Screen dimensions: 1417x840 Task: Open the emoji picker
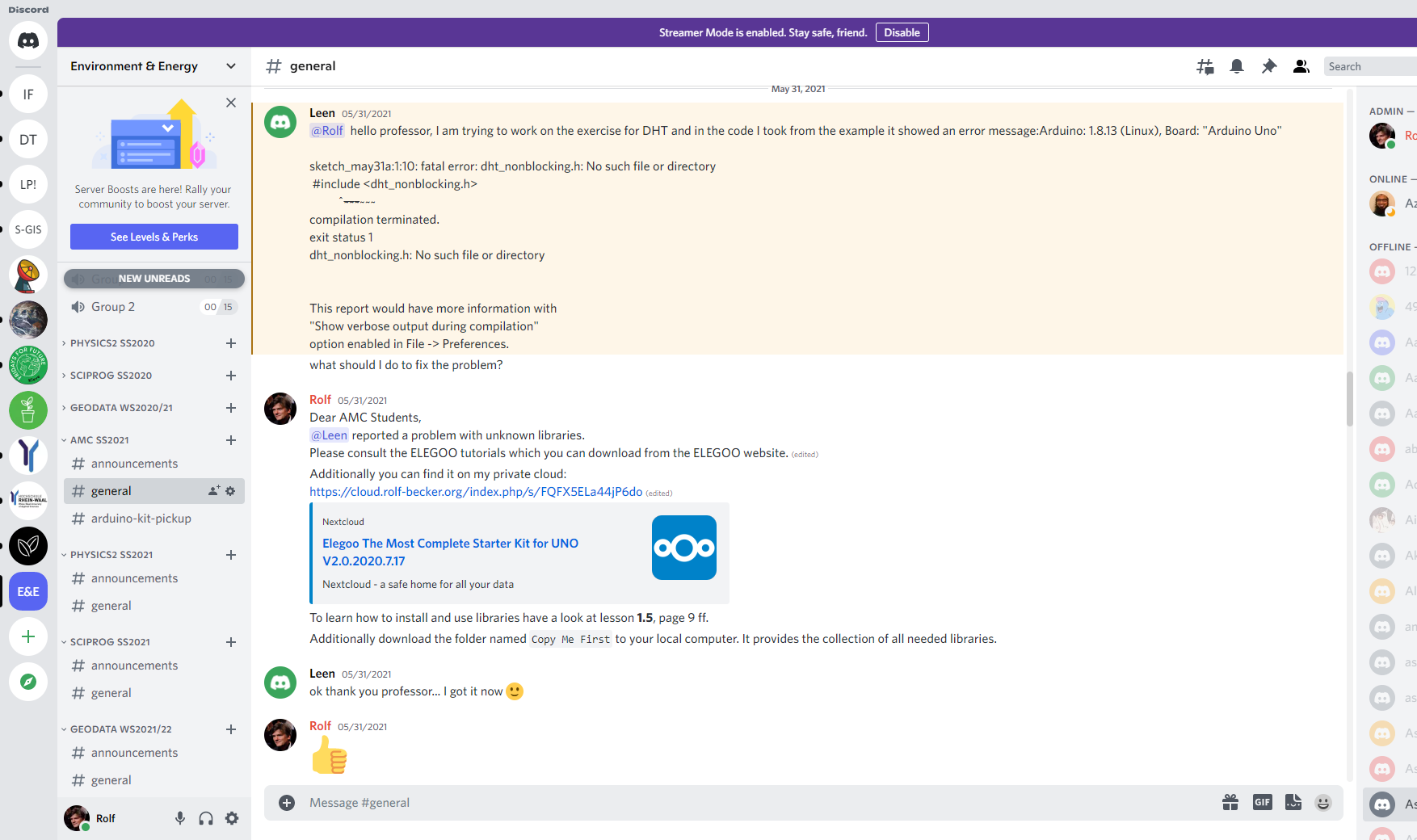pyautogui.click(x=1322, y=802)
